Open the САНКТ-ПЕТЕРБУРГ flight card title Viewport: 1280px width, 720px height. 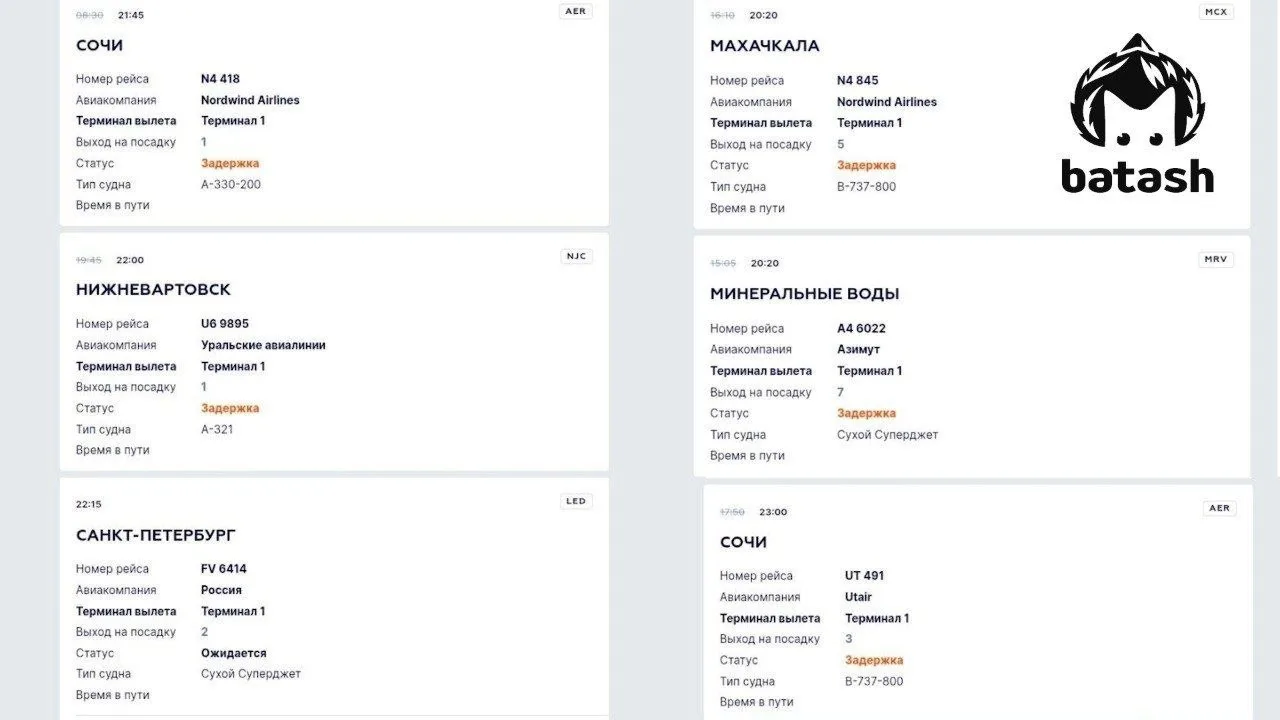156,535
